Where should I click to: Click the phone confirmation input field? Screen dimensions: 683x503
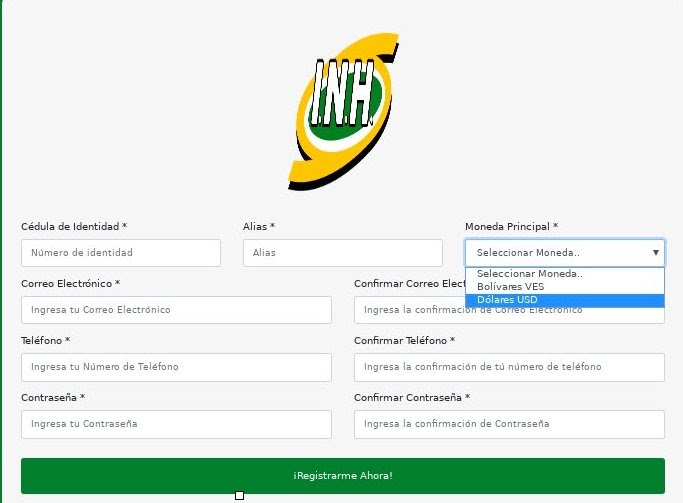coord(509,367)
